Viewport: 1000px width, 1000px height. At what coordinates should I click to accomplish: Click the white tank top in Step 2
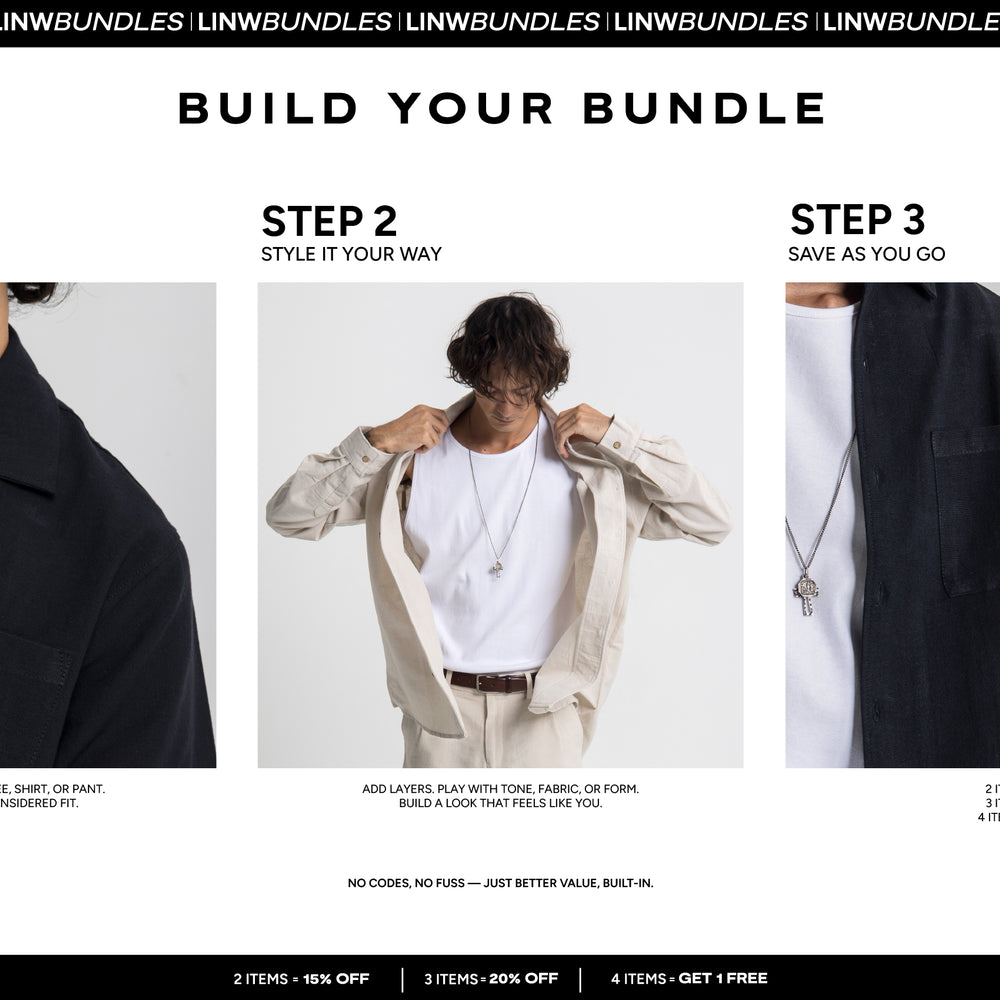pyautogui.click(x=491, y=548)
